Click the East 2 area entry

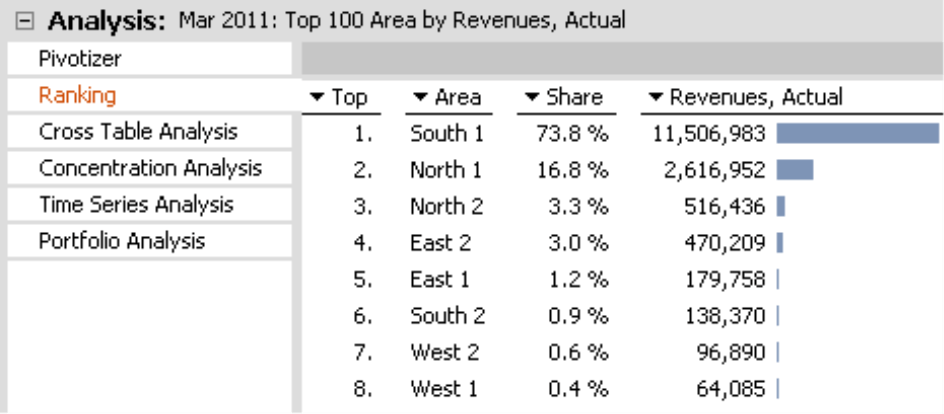tap(440, 243)
